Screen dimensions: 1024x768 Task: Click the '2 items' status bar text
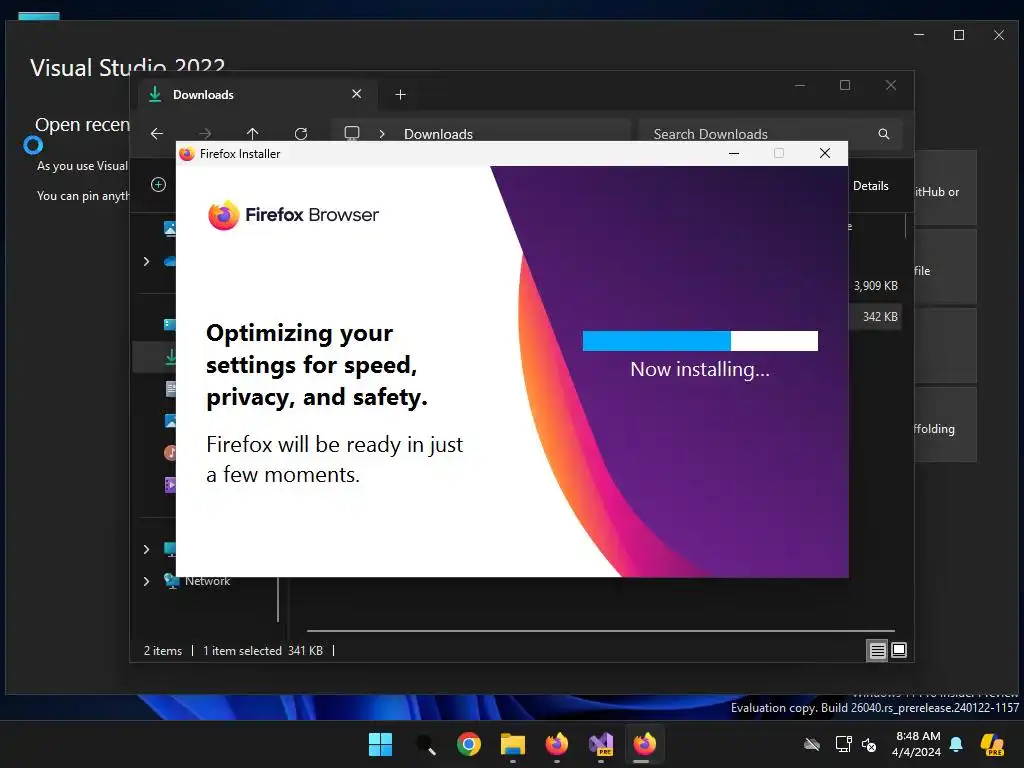(163, 650)
